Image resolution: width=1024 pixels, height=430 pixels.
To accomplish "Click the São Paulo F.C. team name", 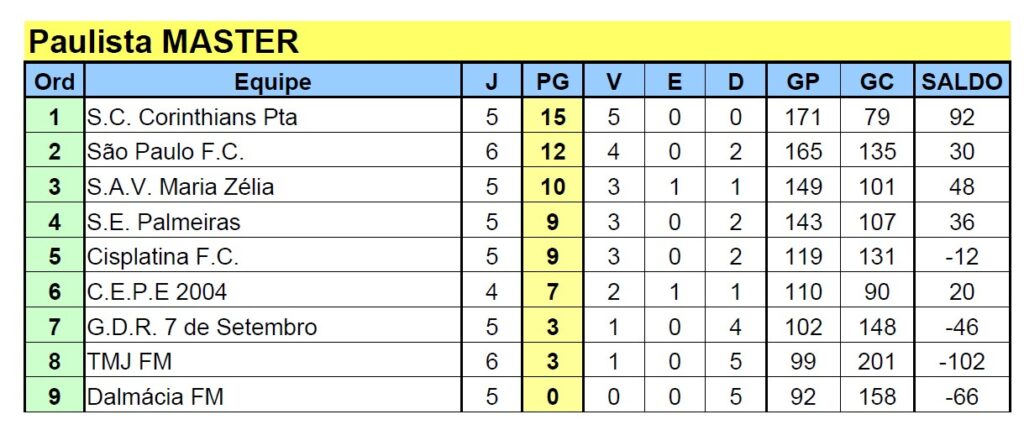I will point(166,152).
